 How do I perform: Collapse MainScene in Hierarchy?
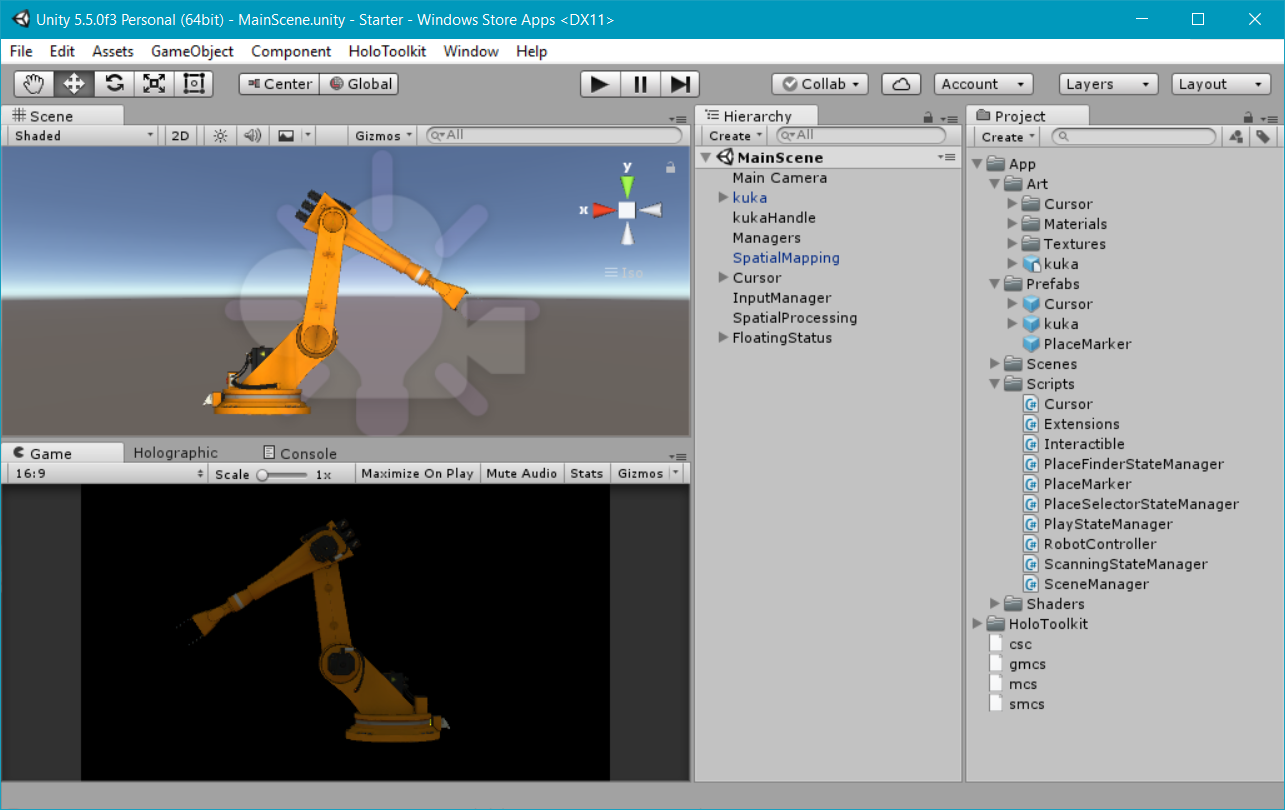point(705,157)
